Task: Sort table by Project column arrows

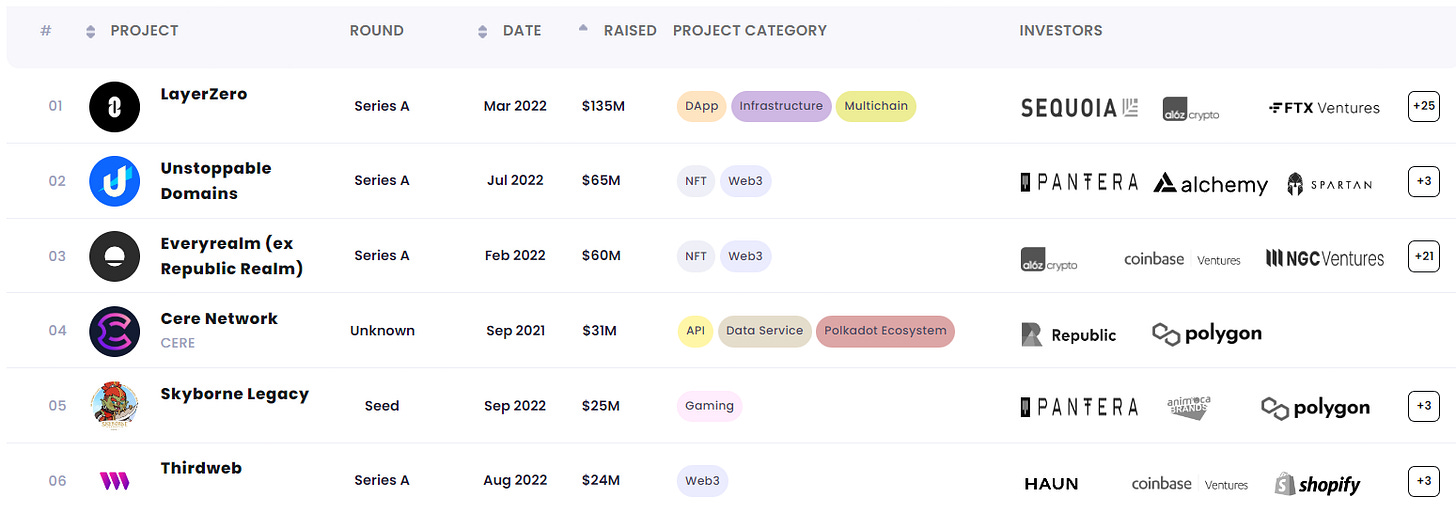Action: [x=91, y=31]
